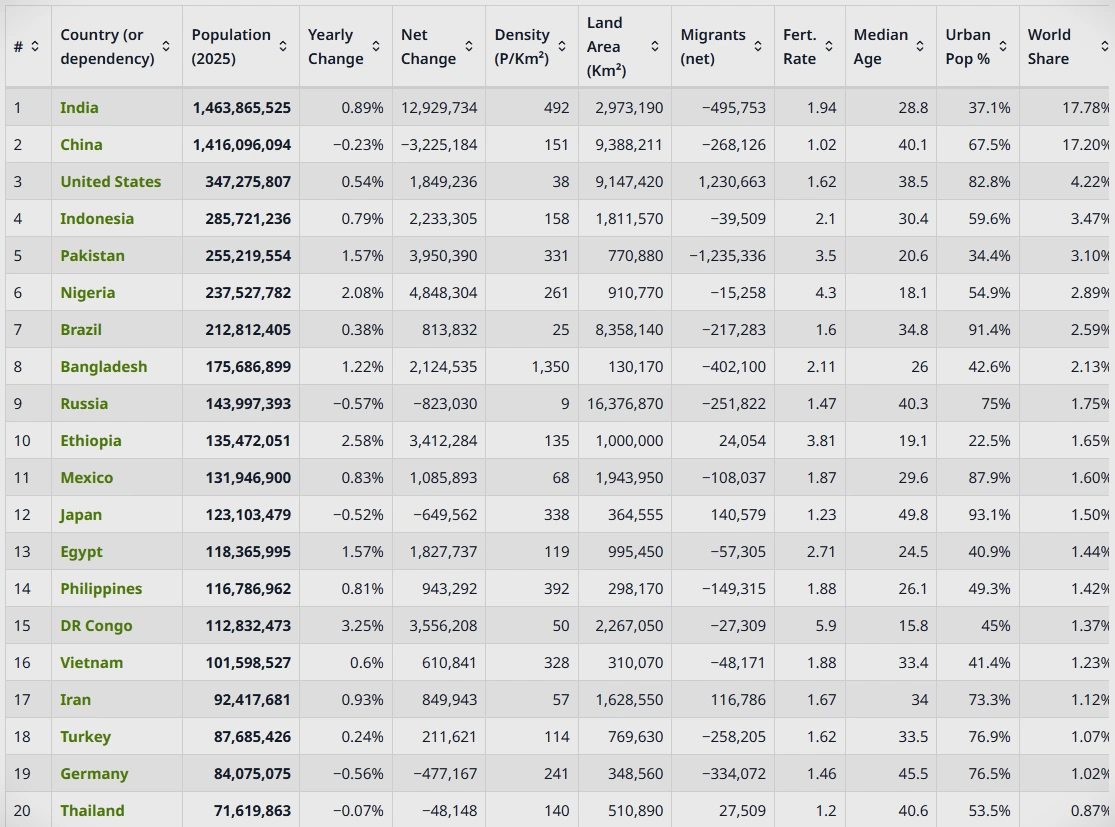This screenshot has height=827, width=1115.
Task: Select Indonesia's land area 1,811,570
Action: point(629,218)
